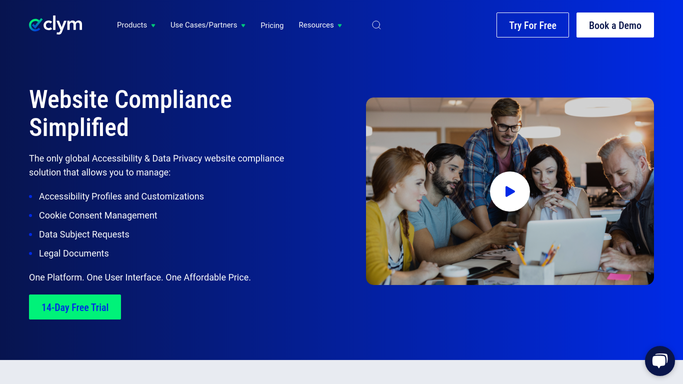Click the Clym logo
The height and width of the screenshot is (384, 683).
tap(55, 25)
